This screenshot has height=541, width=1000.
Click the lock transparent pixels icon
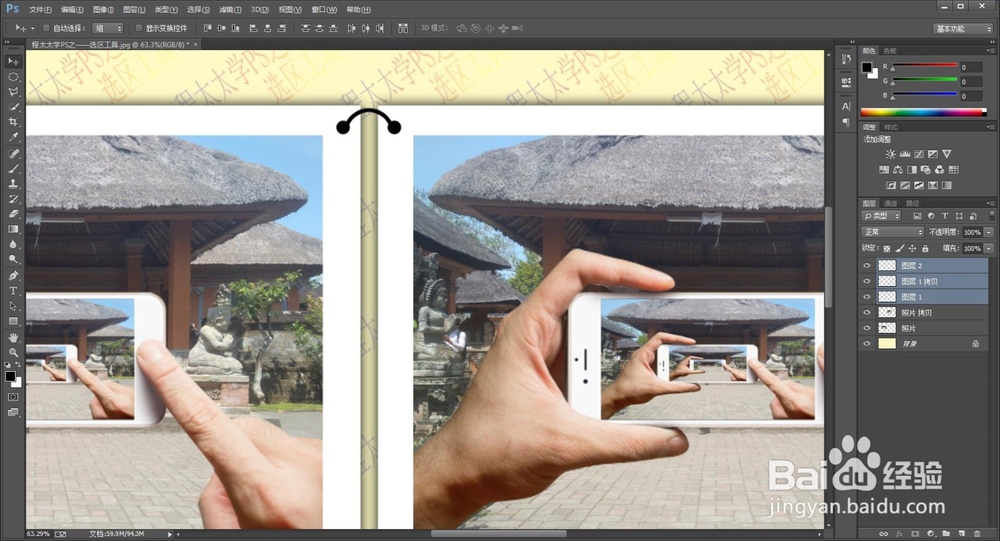(x=886, y=248)
